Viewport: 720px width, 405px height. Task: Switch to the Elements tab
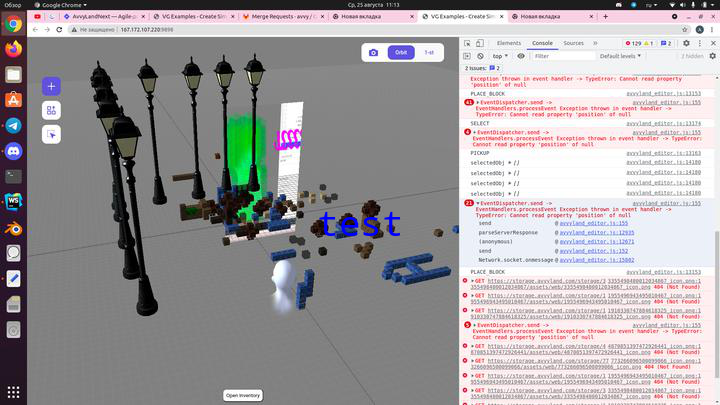(509, 43)
